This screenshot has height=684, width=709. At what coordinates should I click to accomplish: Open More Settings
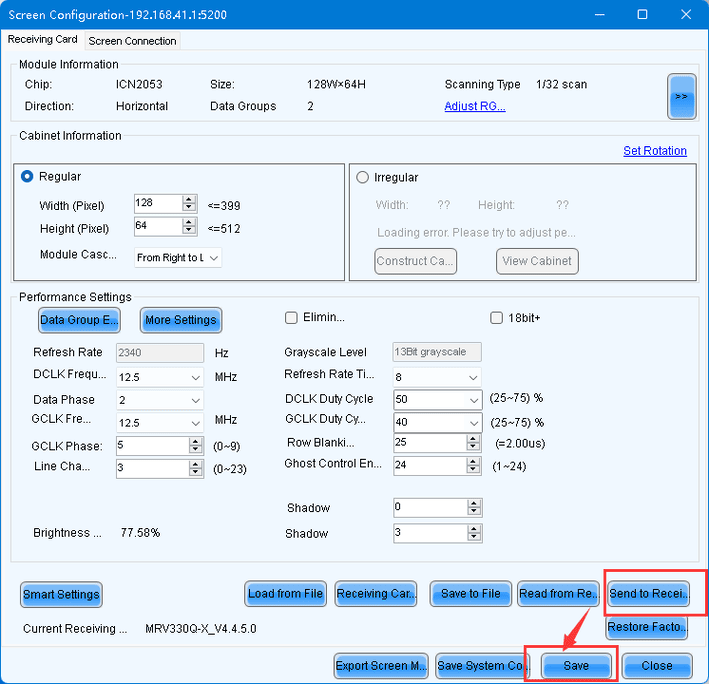coord(181,320)
